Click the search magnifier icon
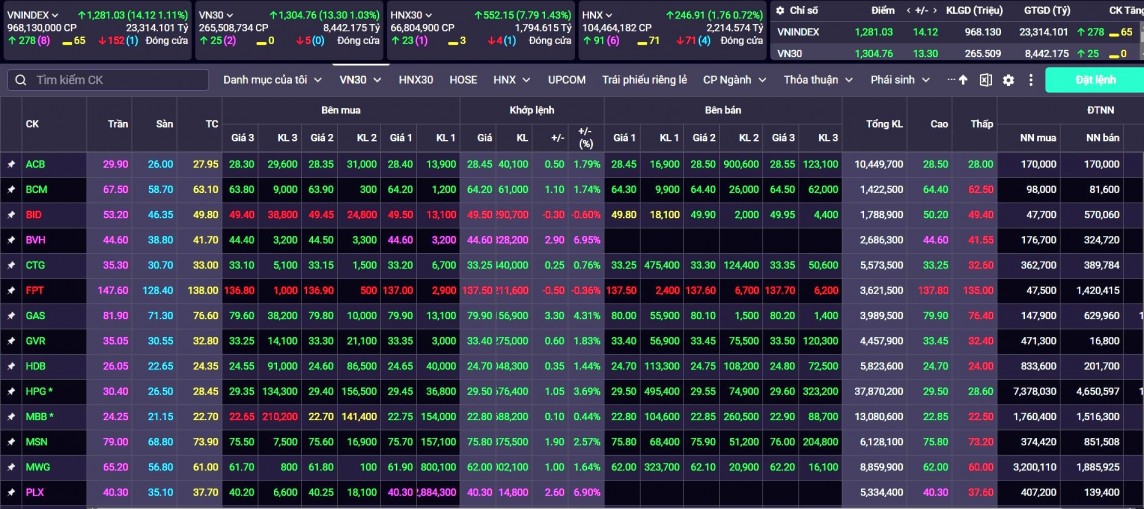 [21, 80]
